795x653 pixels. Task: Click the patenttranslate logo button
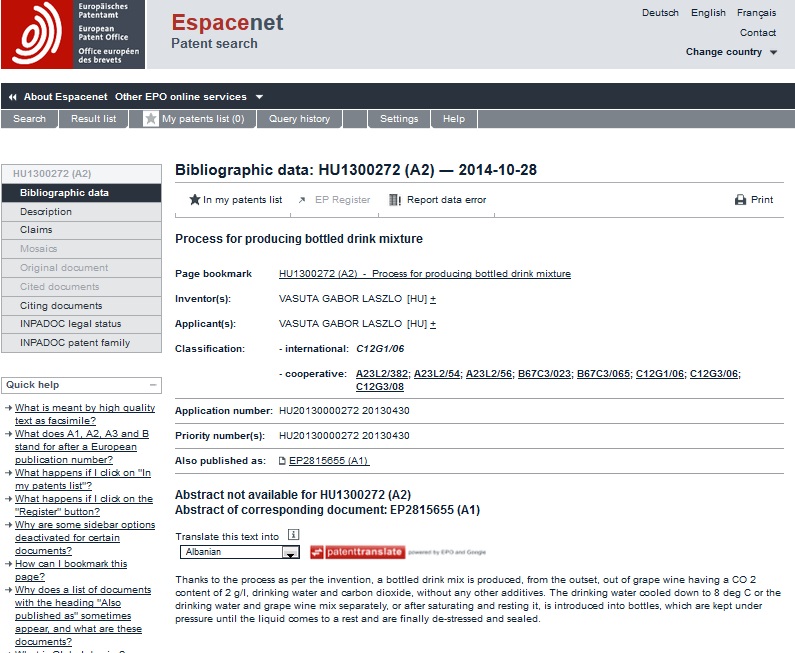click(x=358, y=552)
